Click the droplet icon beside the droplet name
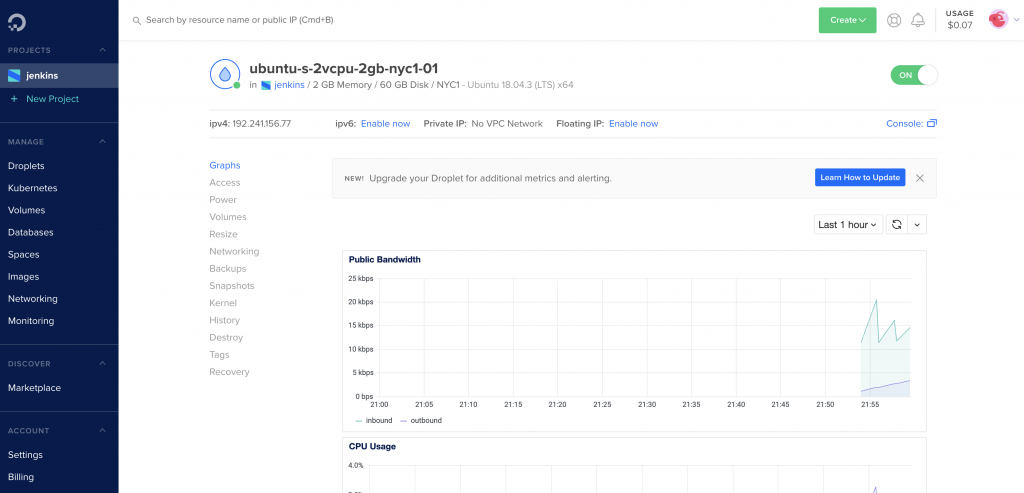1024x493 pixels. coord(225,74)
